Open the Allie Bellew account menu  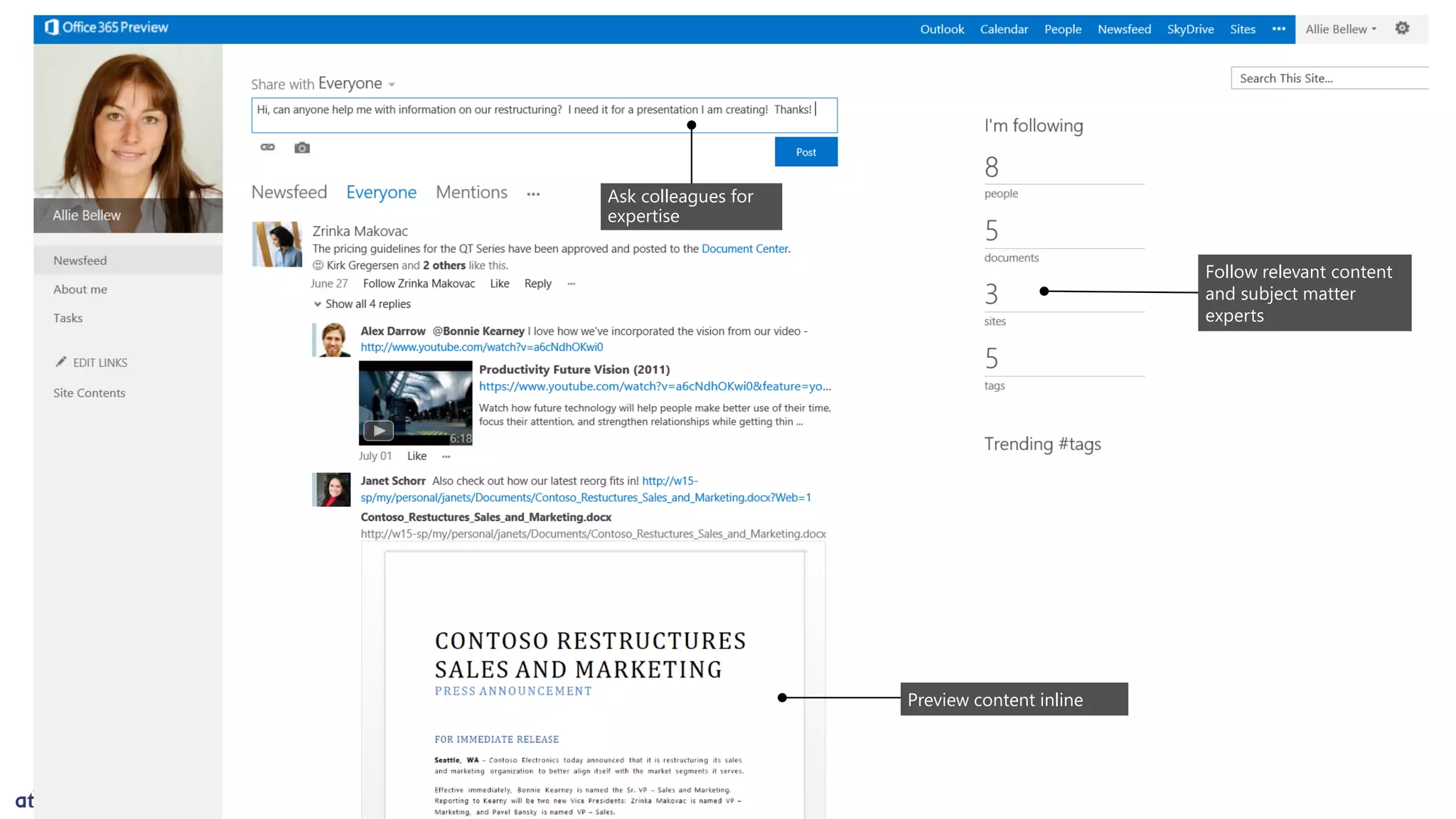(1341, 29)
